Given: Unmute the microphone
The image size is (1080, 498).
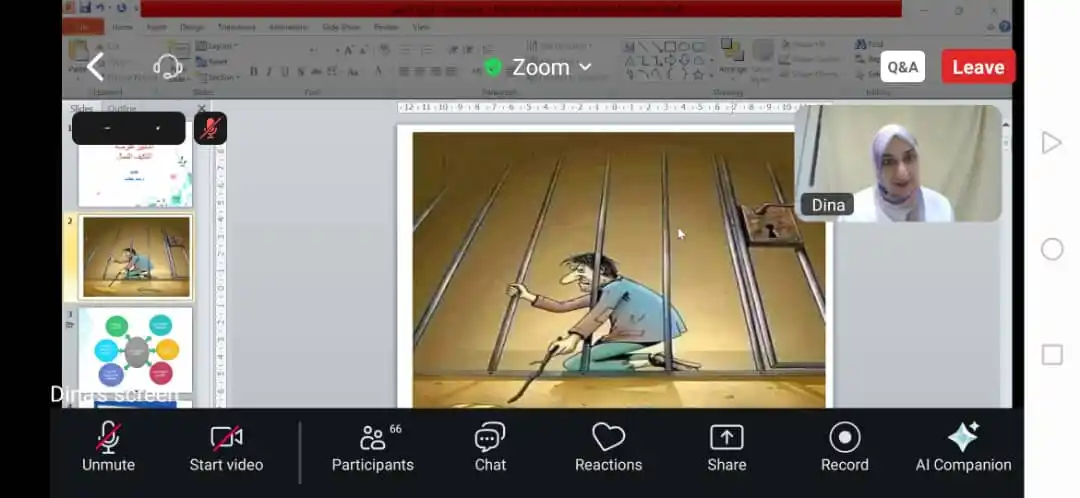Looking at the screenshot, I should coord(108,447).
